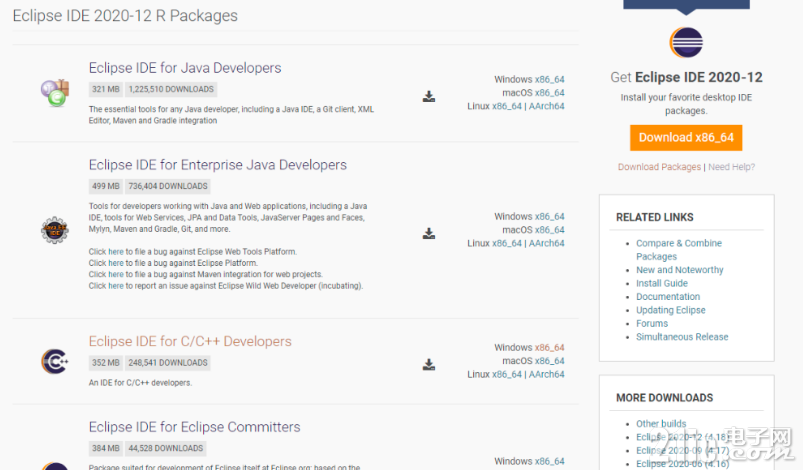Select Windows x86_64 for Enterprise Java Developers
Screen dimensions: 803x470
coord(550,217)
